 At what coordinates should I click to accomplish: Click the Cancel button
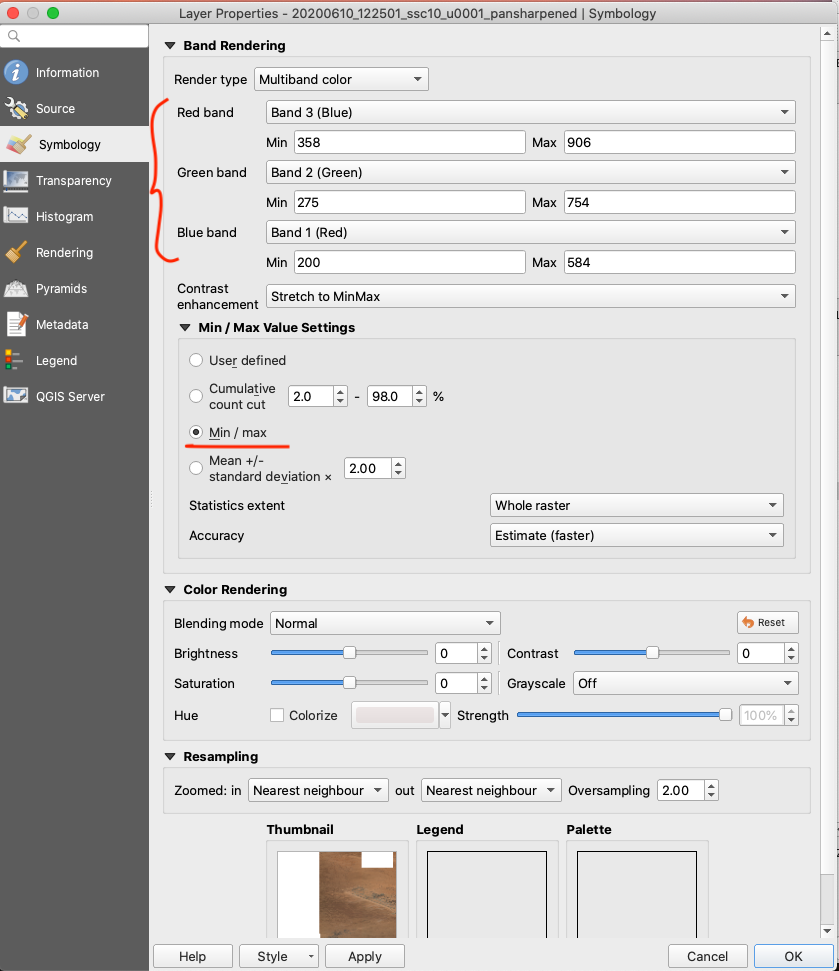coord(707,956)
